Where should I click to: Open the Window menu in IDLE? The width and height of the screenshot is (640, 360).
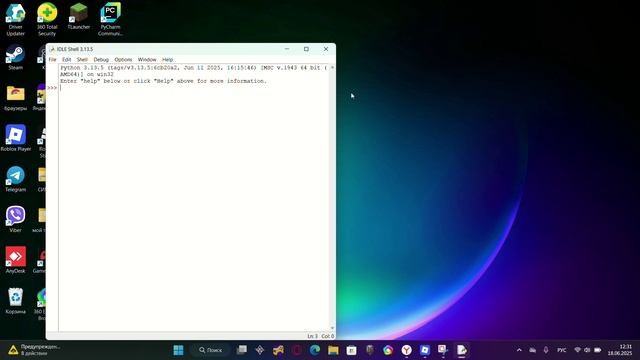pos(147,60)
